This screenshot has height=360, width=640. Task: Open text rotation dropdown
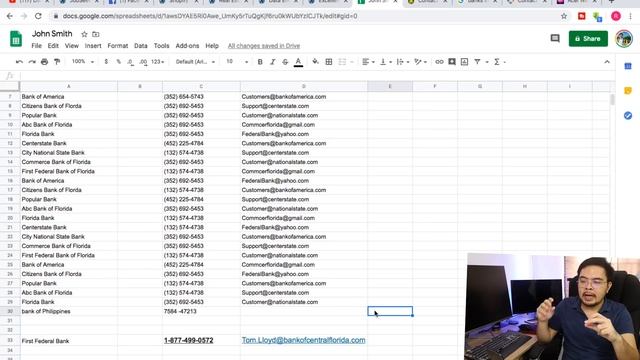420,62
